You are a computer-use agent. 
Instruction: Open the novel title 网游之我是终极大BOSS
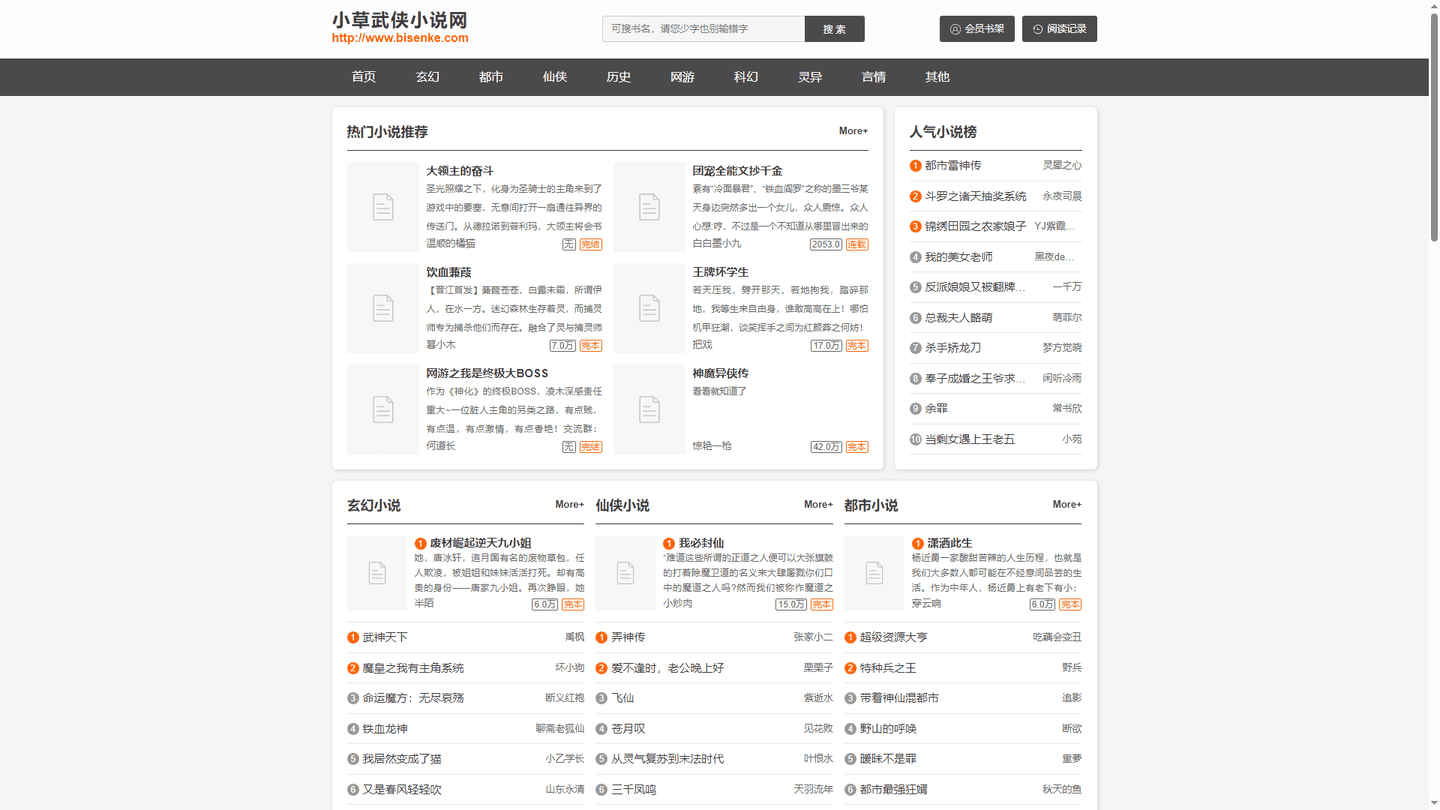487,373
